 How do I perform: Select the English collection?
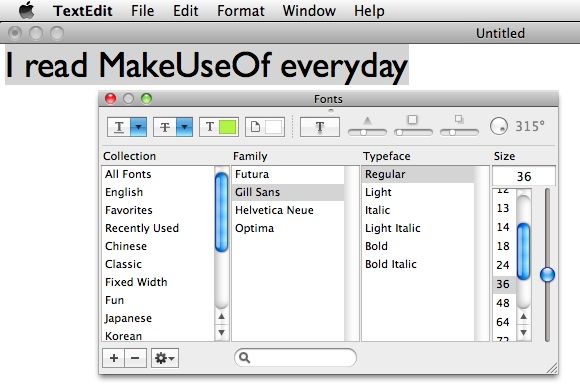(x=158, y=192)
